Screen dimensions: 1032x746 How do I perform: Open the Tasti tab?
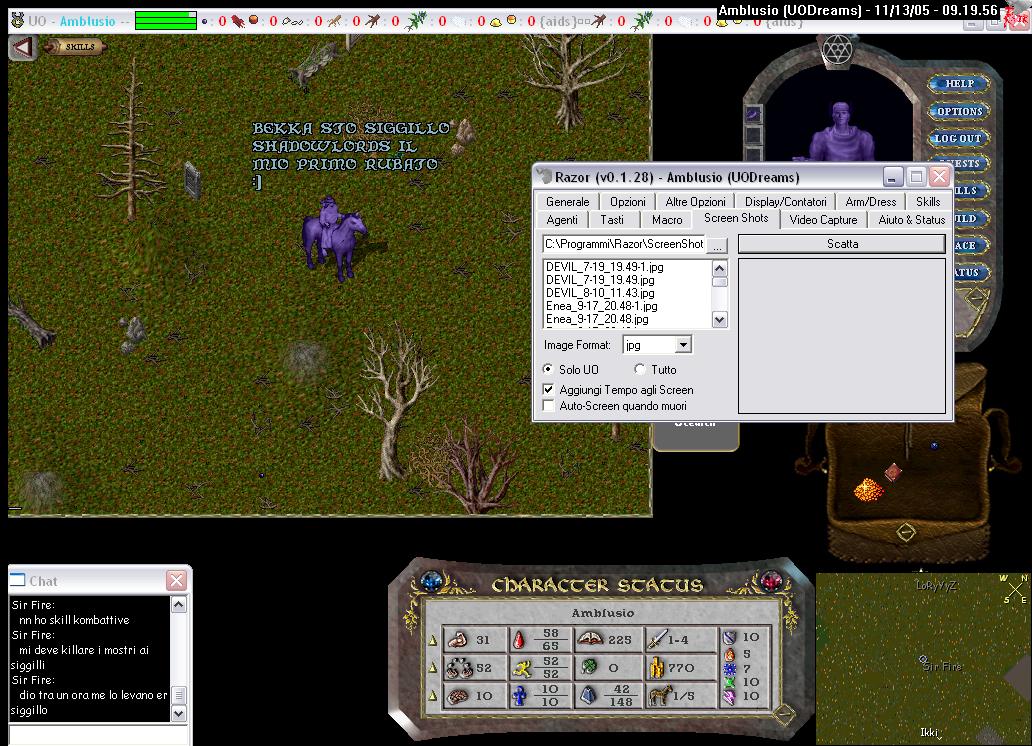pos(611,220)
